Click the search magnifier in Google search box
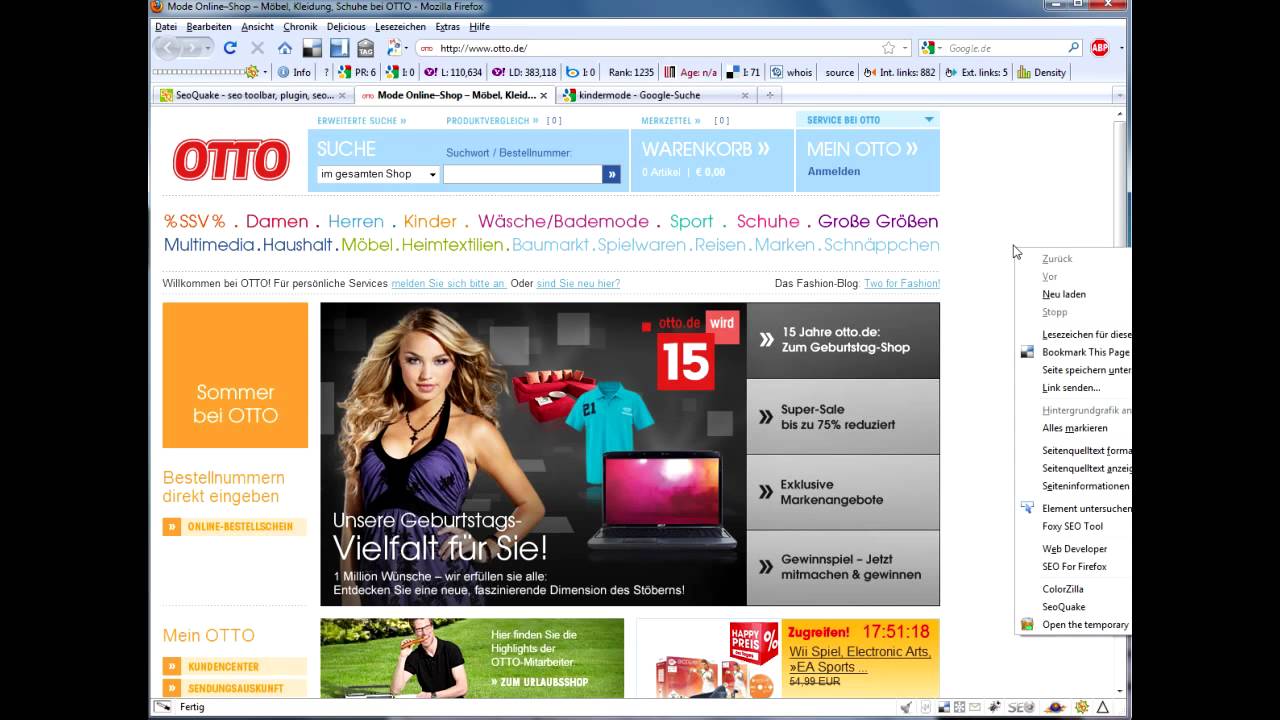The width and height of the screenshot is (1280, 720). (1074, 48)
